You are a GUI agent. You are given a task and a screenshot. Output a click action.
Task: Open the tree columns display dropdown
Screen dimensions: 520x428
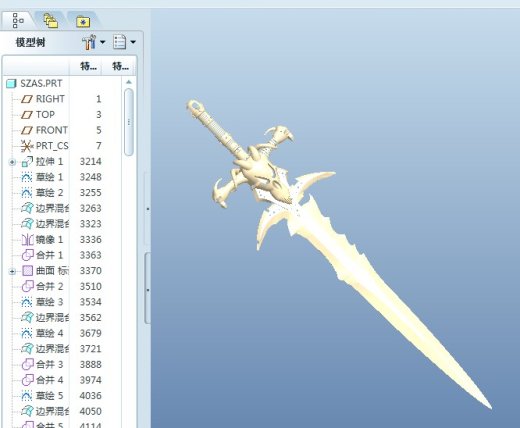124,42
